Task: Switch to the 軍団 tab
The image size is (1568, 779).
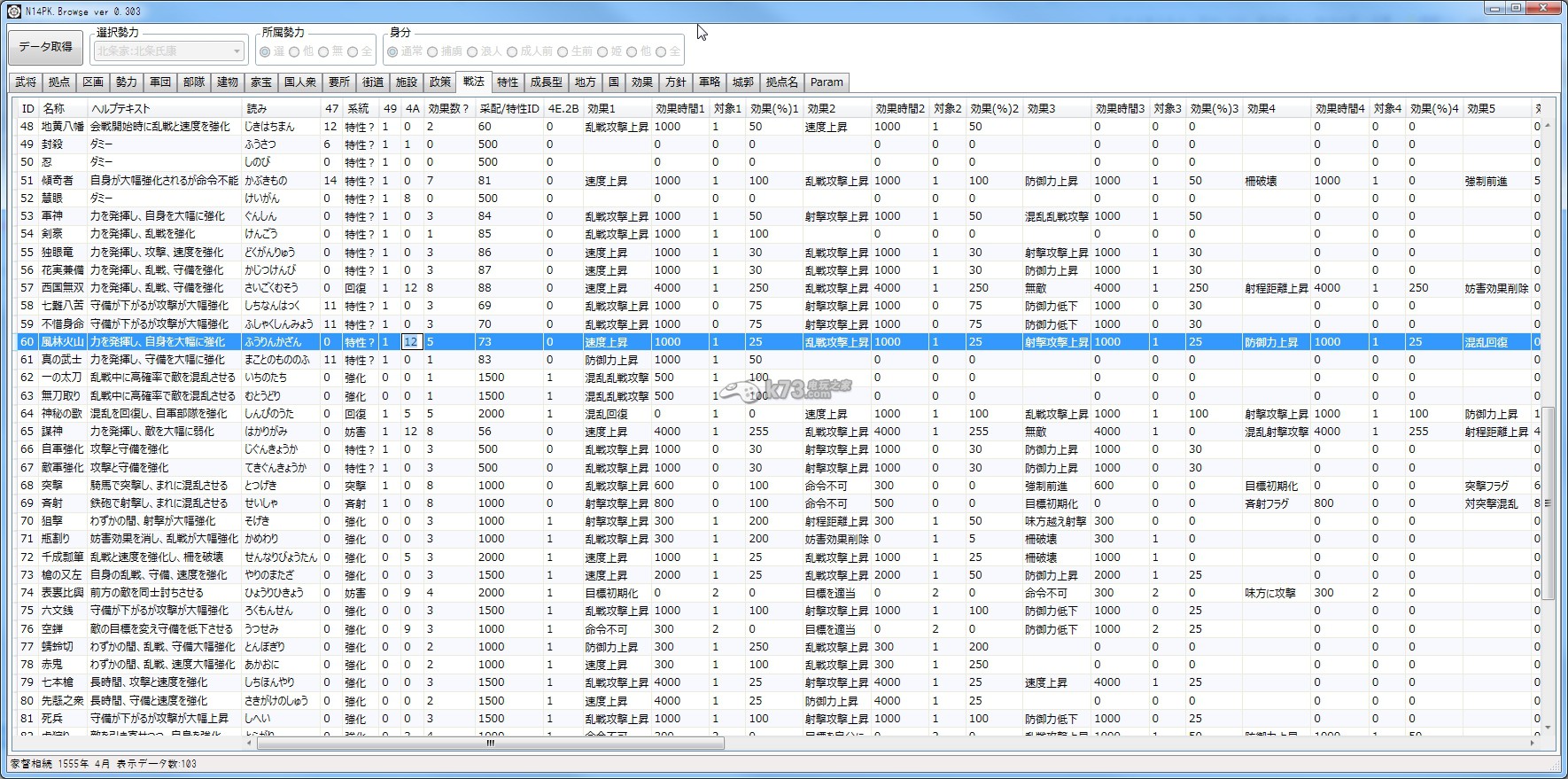Action: (x=160, y=82)
